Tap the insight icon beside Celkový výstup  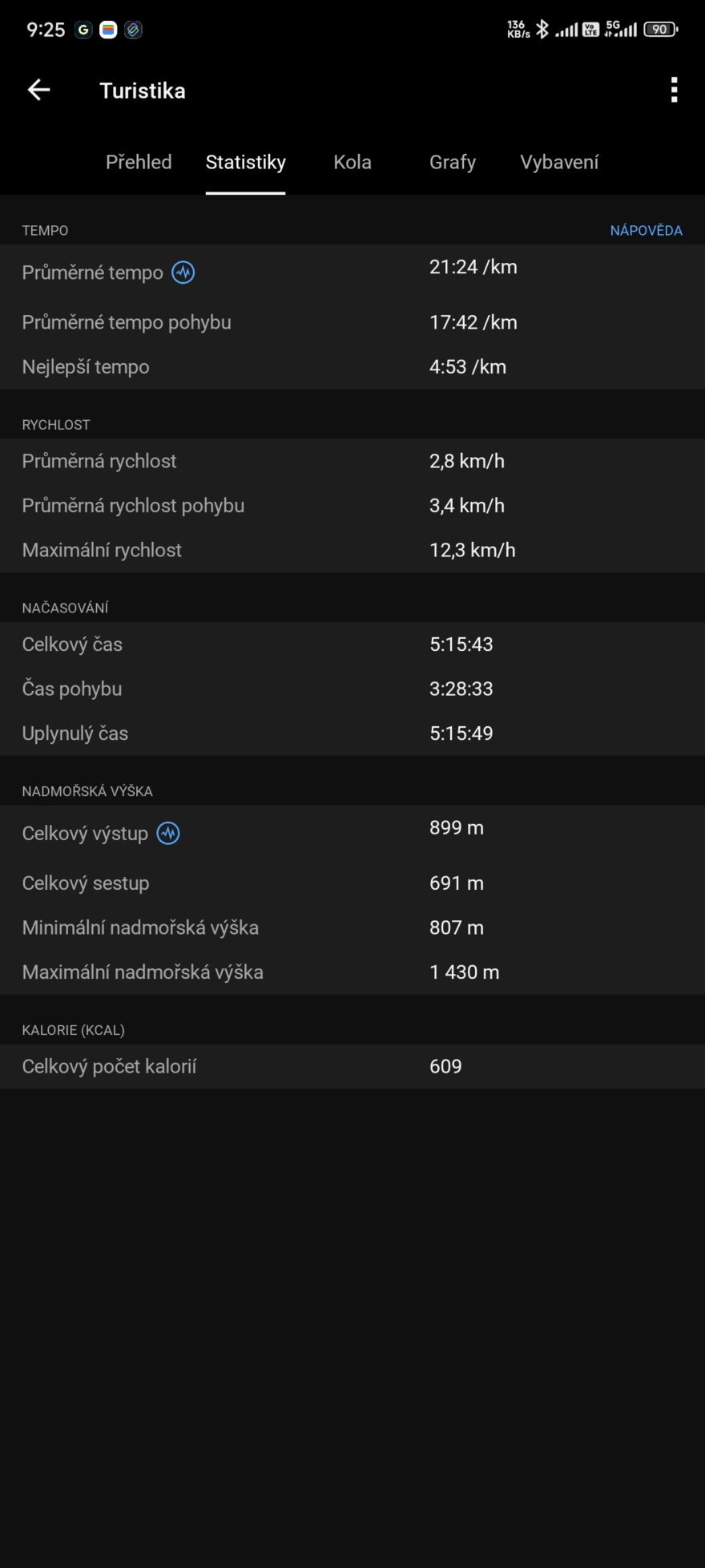pyautogui.click(x=168, y=834)
